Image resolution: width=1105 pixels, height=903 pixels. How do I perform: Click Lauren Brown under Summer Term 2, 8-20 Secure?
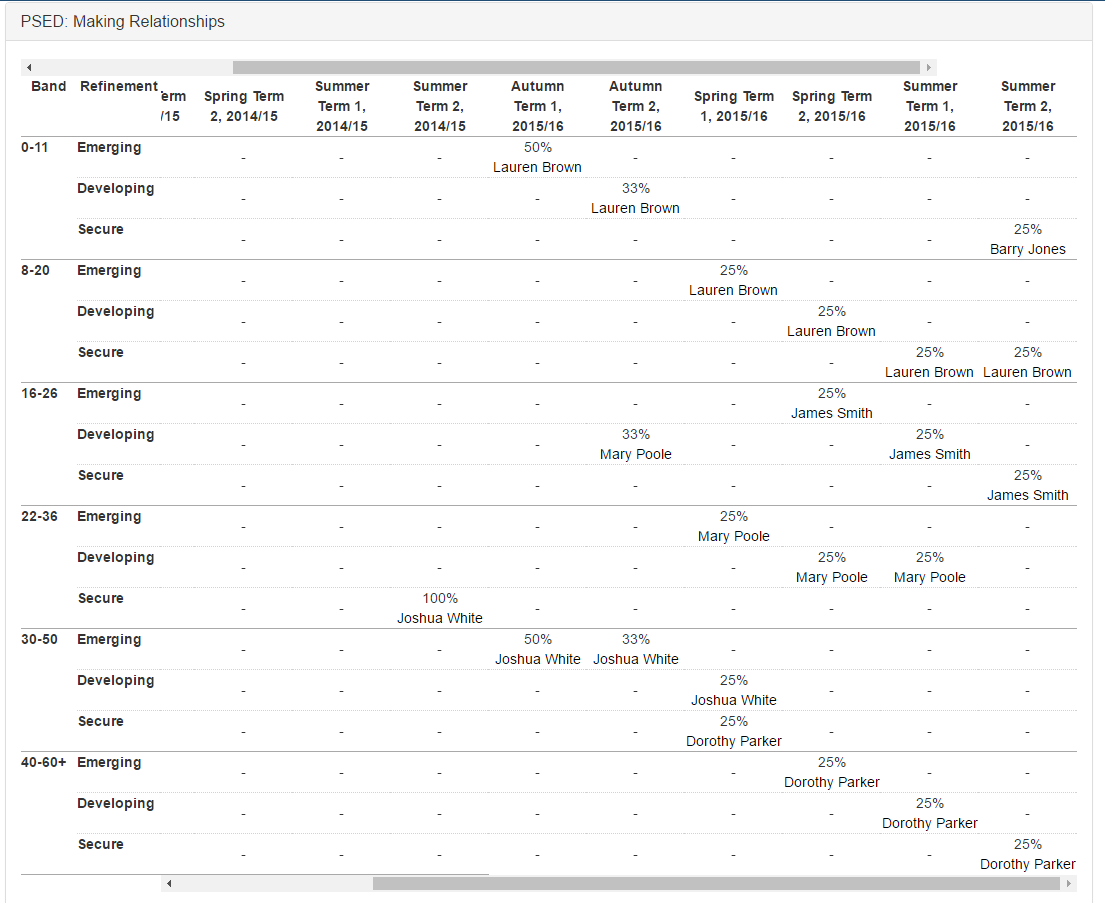pos(1027,372)
